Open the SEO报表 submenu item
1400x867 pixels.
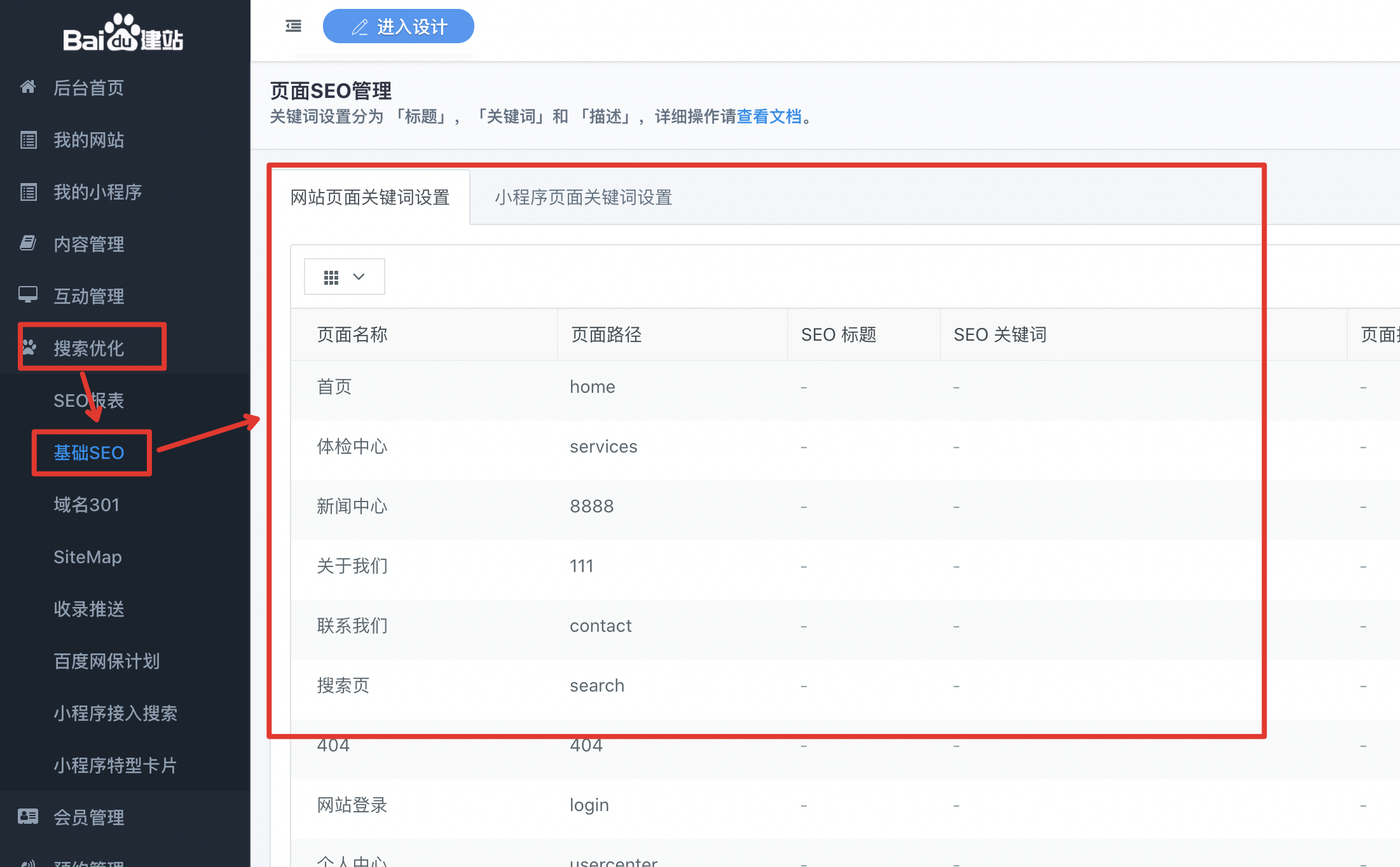pyautogui.click(x=89, y=400)
